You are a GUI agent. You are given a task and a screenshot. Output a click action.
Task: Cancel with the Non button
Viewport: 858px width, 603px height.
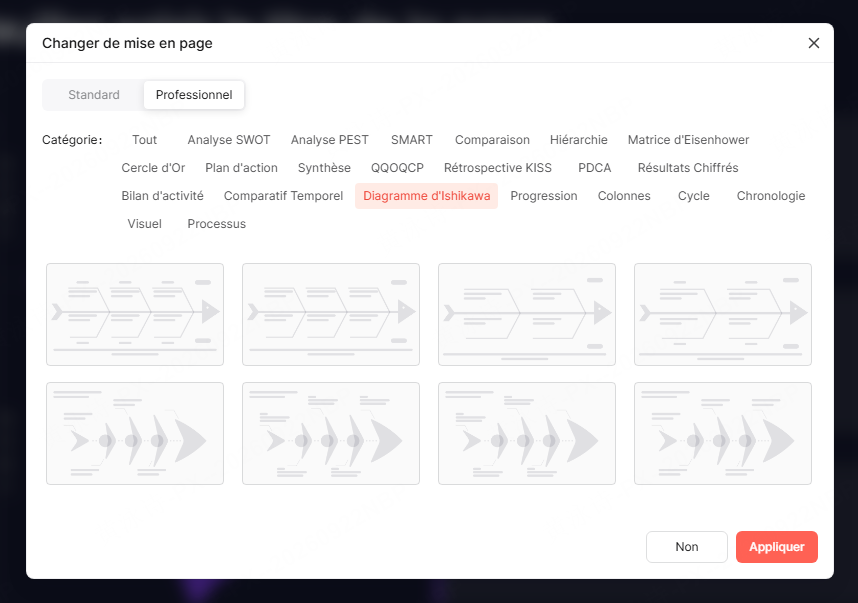pyautogui.click(x=687, y=547)
